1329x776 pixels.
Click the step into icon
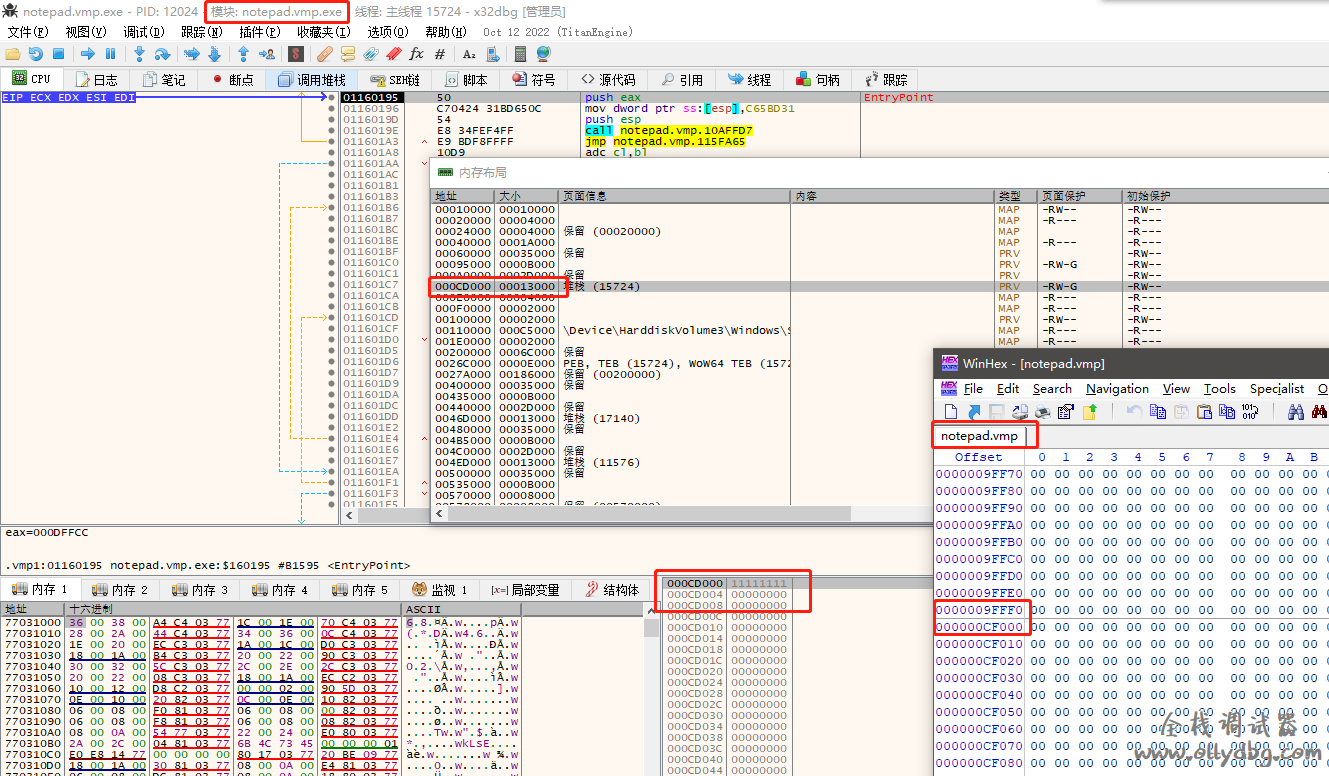tap(140, 54)
